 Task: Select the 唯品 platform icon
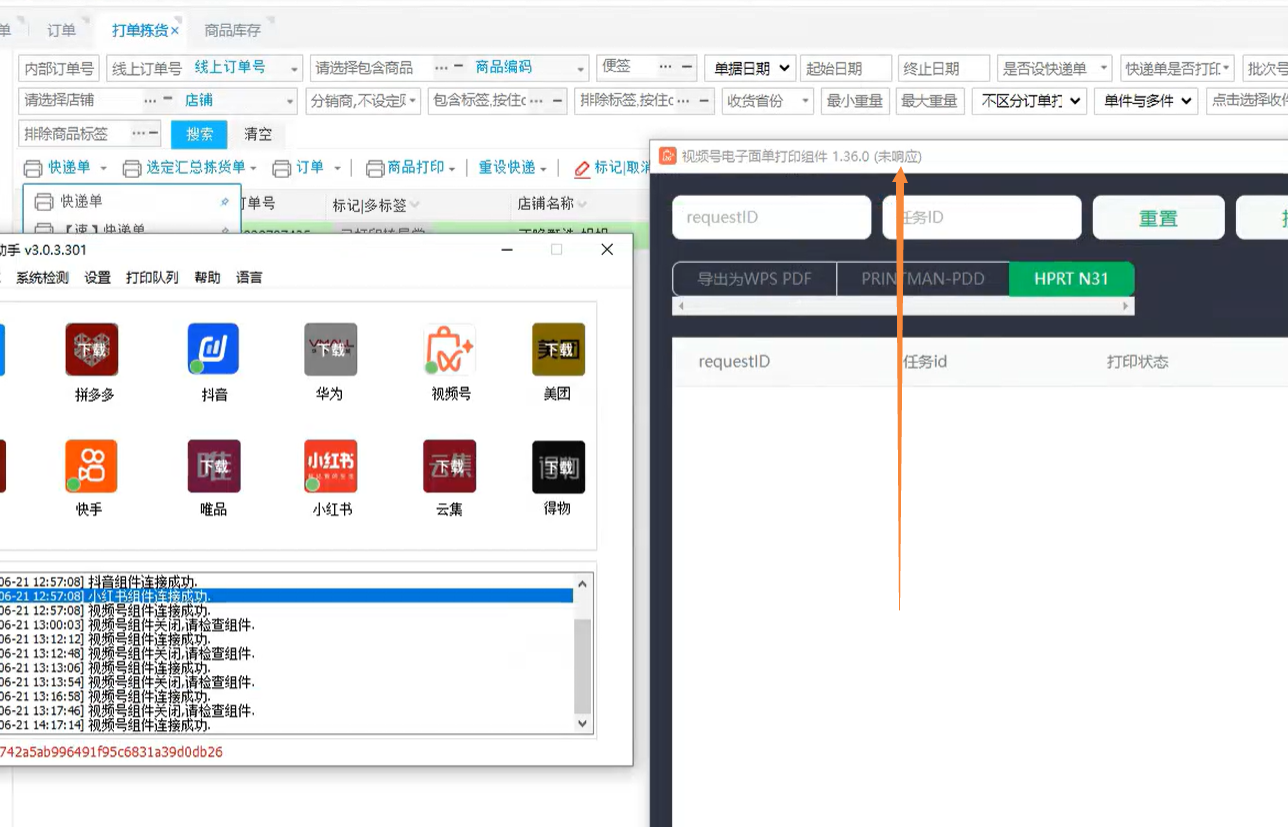pyautogui.click(x=214, y=466)
